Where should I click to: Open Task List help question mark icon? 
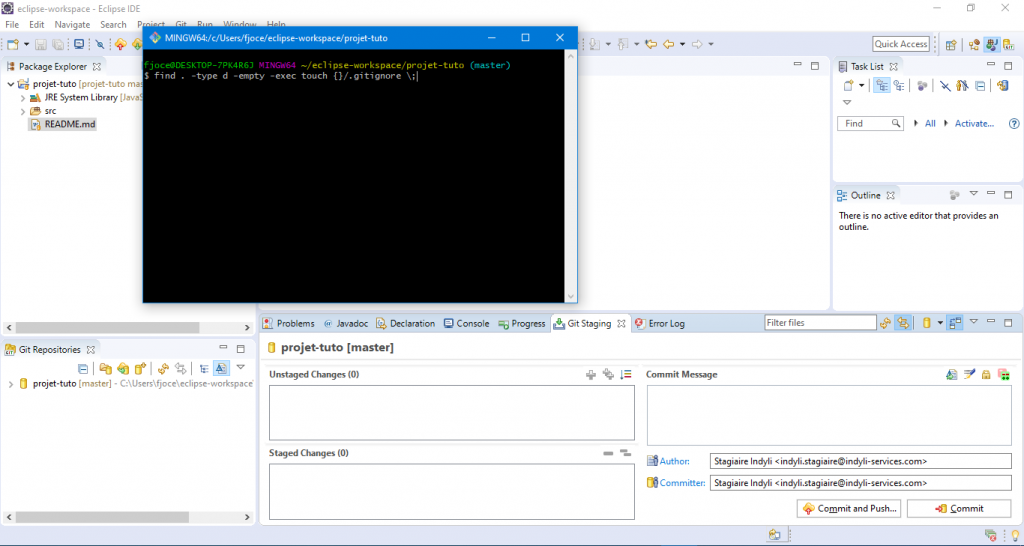(x=1014, y=123)
